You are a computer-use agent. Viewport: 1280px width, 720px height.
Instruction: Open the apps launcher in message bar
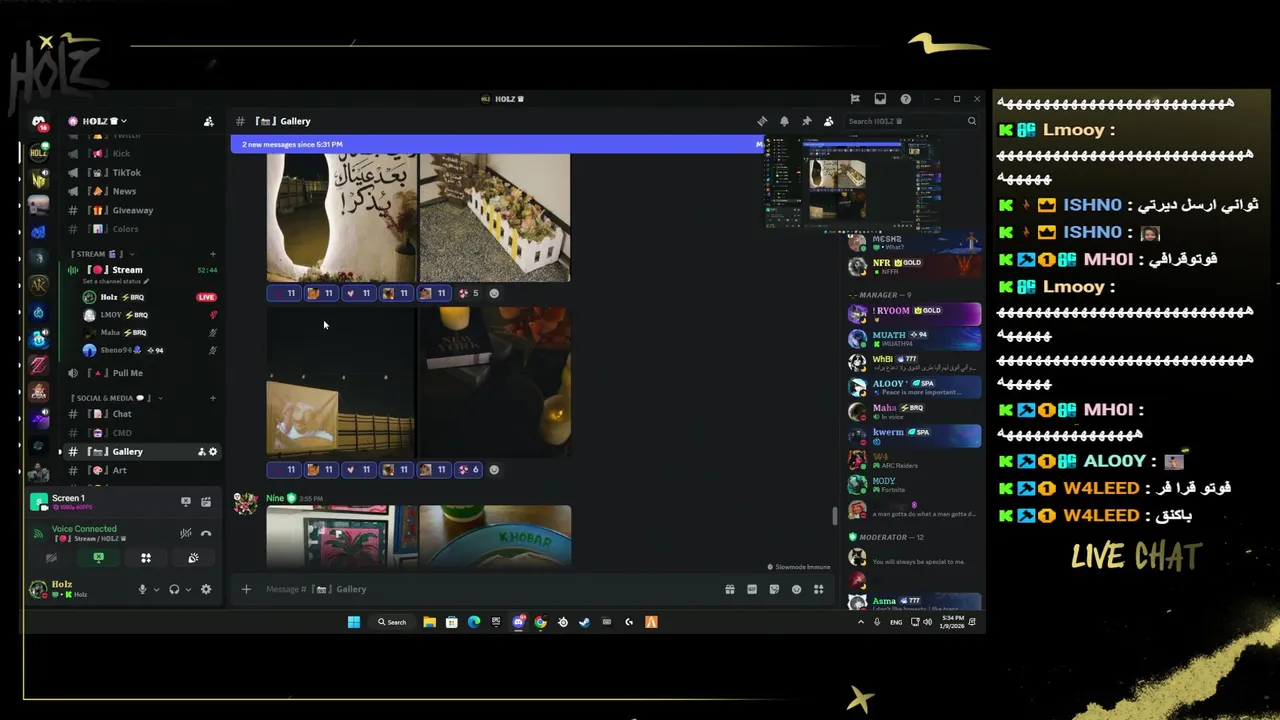click(x=818, y=589)
